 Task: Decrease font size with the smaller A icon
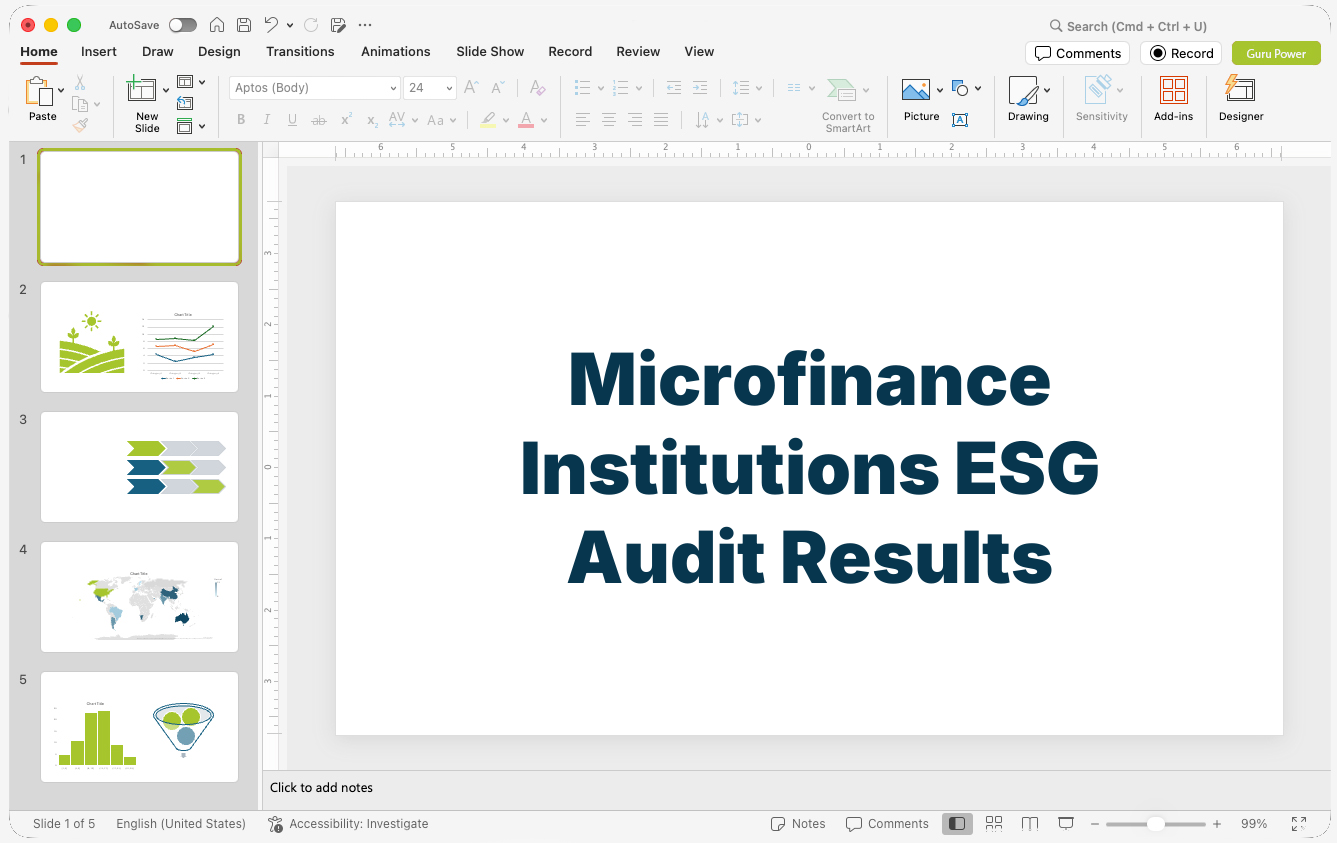[497, 88]
